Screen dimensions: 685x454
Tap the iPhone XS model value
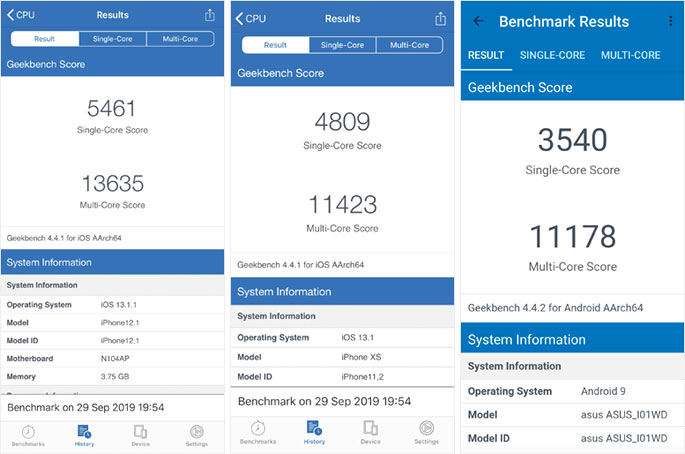point(361,357)
